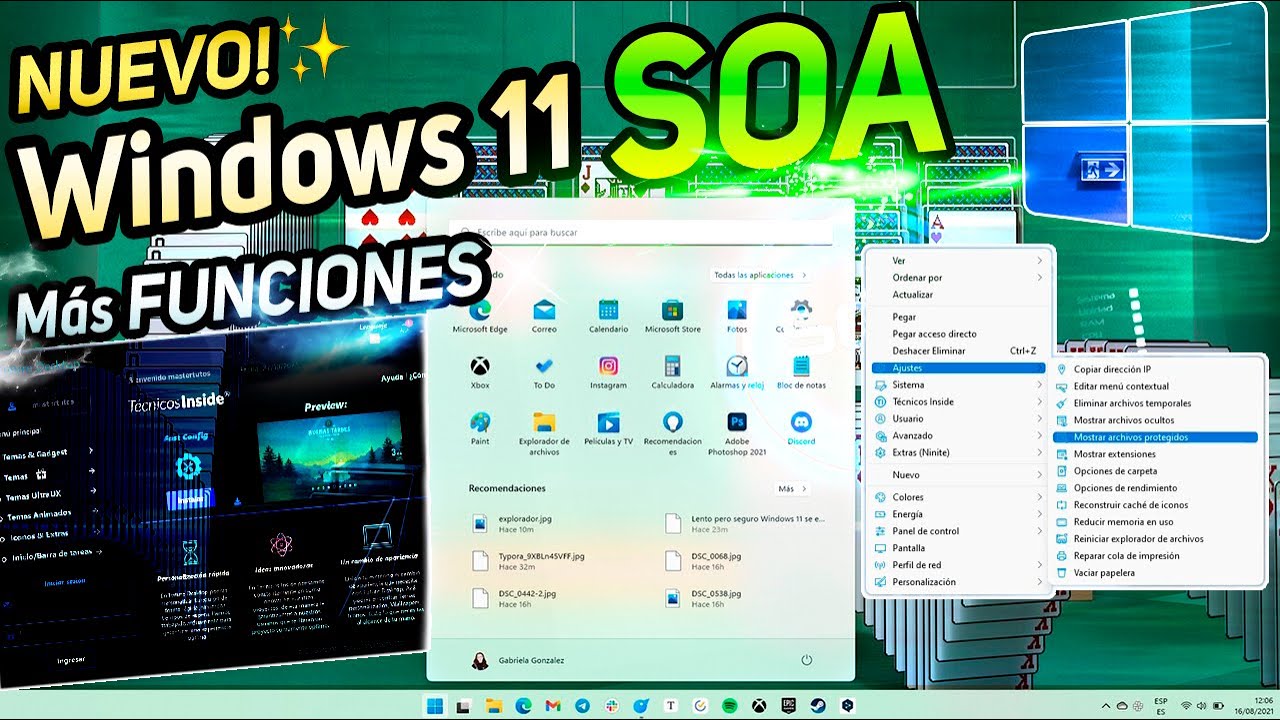The height and width of the screenshot is (720, 1280).
Task: Click the Start menu search box
Action: coord(640,232)
